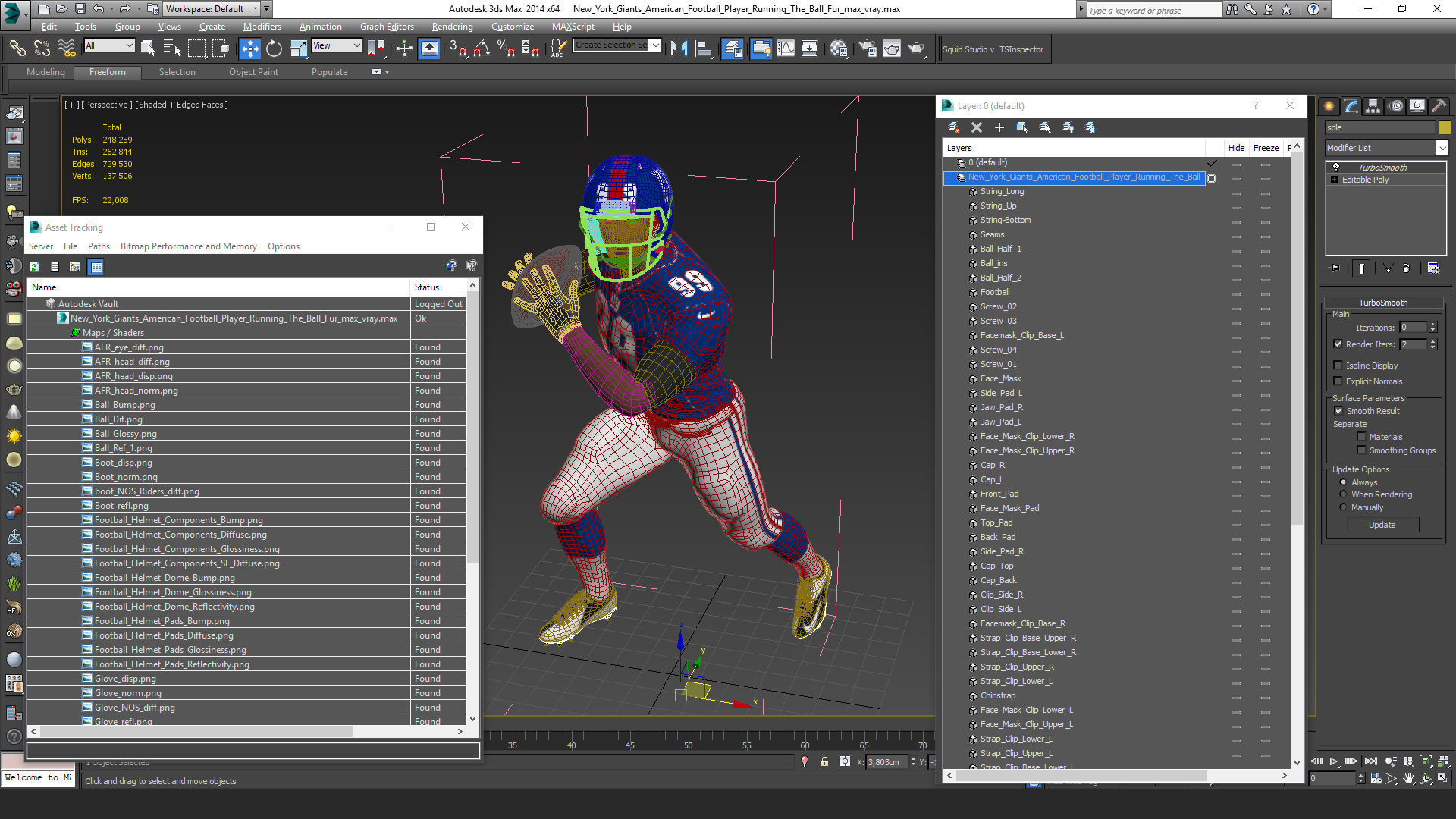1456x819 pixels.
Task: Toggle the Isoline Display checkbox
Action: (1338, 366)
